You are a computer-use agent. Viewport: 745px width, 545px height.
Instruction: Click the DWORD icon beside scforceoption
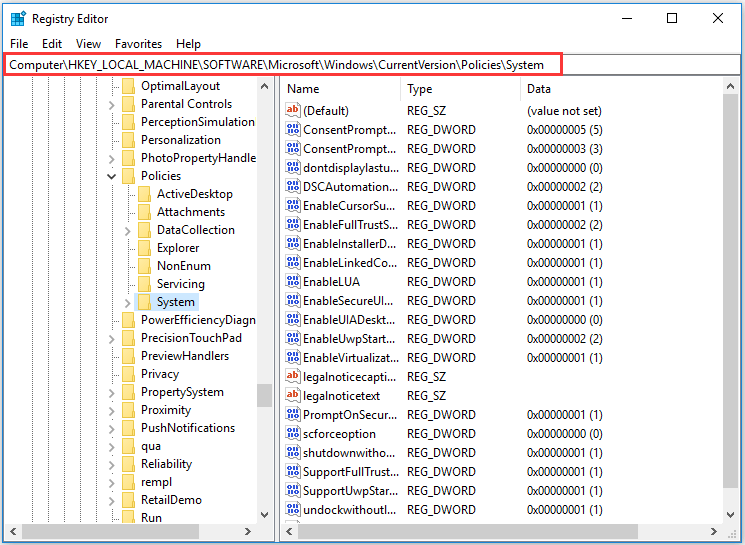tap(293, 433)
